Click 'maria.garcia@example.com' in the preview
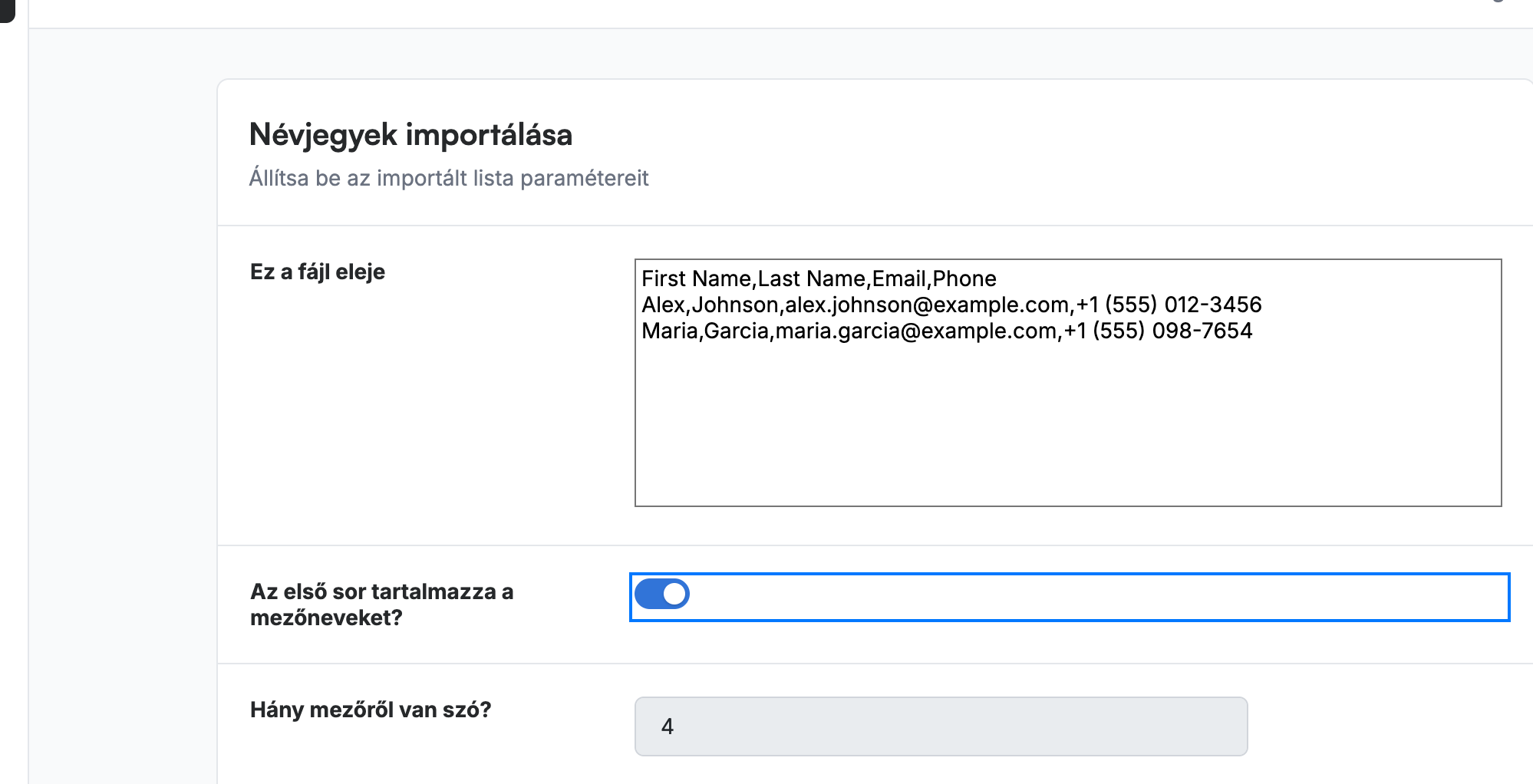1533x784 pixels. tap(916, 331)
